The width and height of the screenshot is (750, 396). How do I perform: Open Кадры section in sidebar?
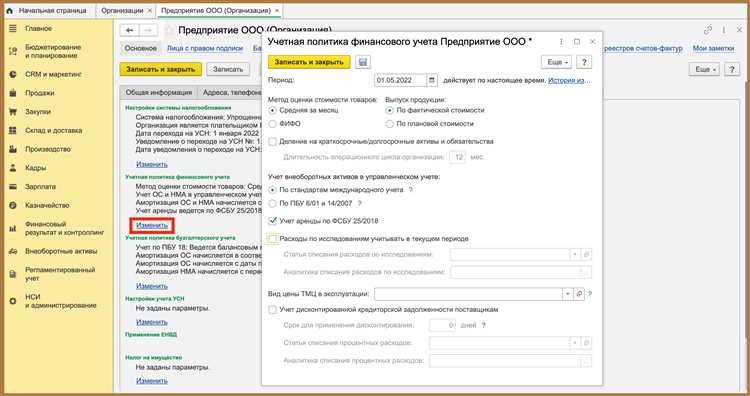point(35,167)
